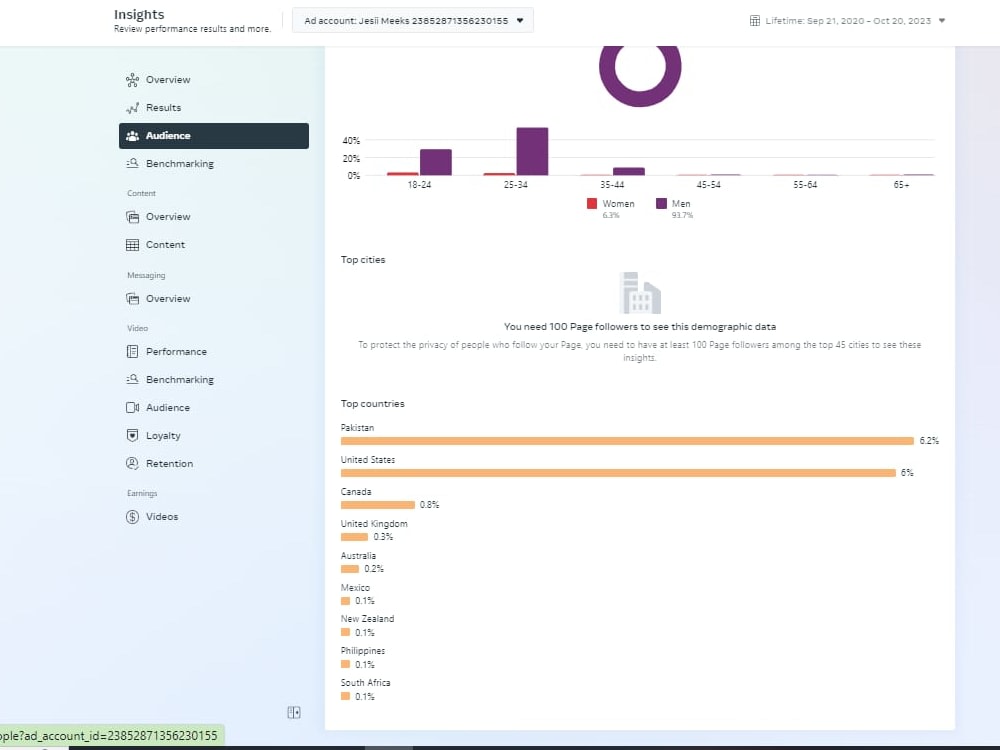Viewport: 1000px width, 750px height.
Task: Open Overview under Content section
Action: click(214, 217)
